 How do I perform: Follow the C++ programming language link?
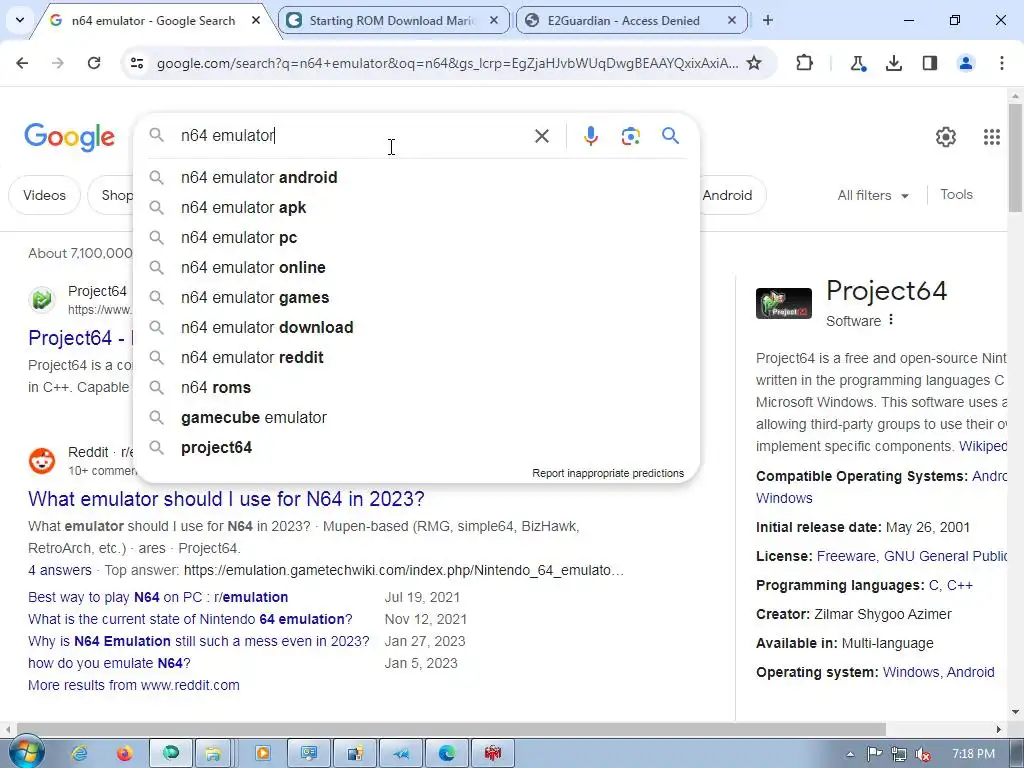point(960,585)
